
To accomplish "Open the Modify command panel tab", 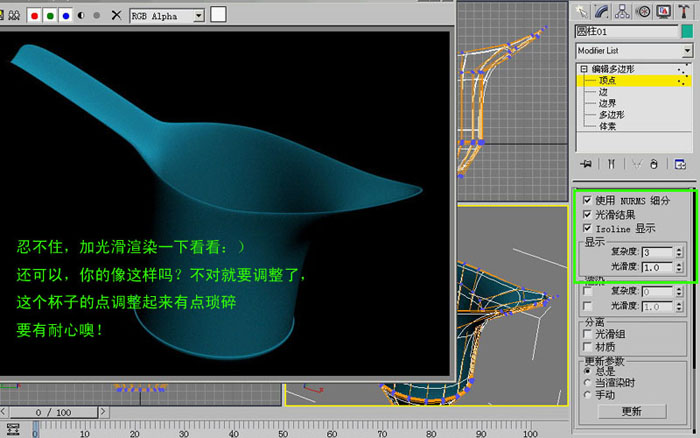I will pos(601,12).
